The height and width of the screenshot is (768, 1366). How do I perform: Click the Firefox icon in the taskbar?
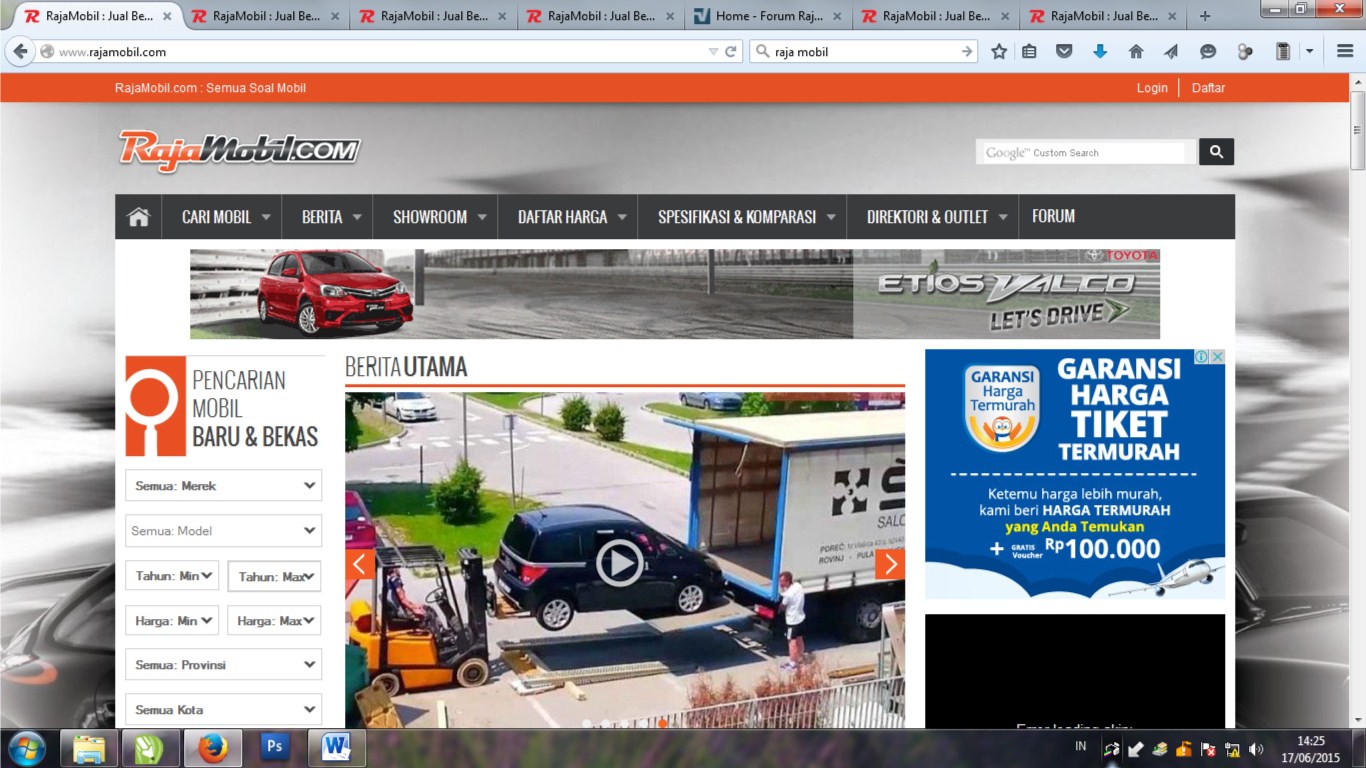tap(212, 748)
